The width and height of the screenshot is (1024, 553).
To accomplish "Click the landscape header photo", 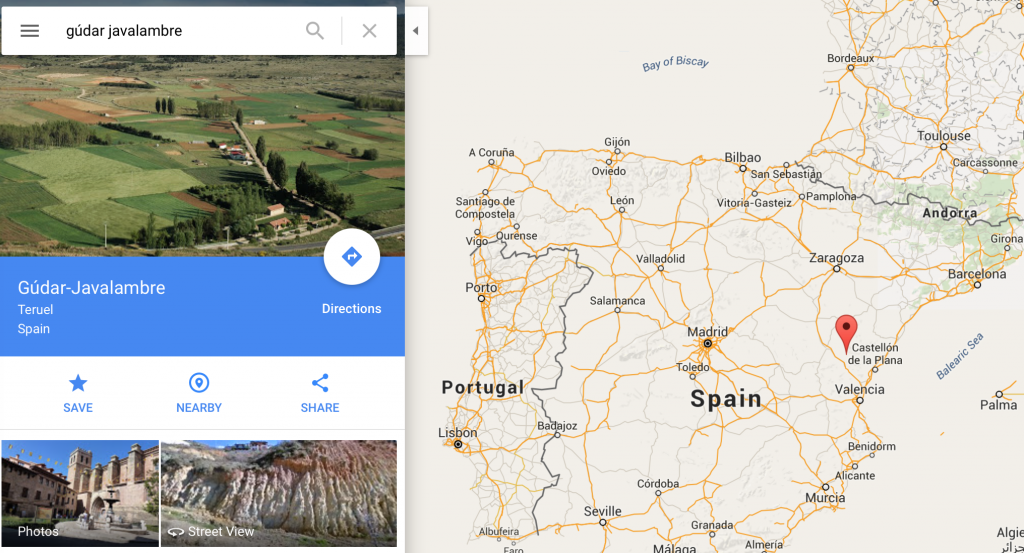I will pyautogui.click(x=202, y=155).
